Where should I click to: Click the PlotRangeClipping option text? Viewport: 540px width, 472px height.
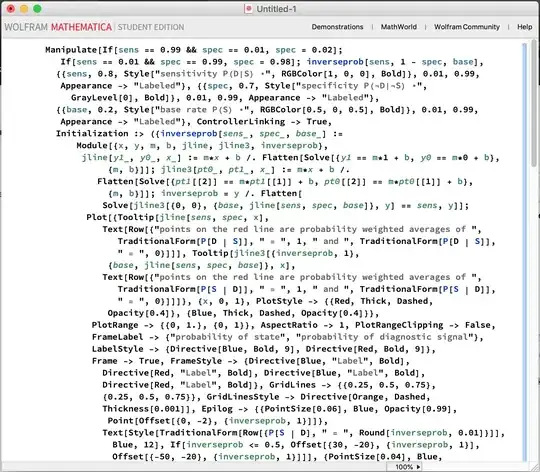click(x=399, y=325)
